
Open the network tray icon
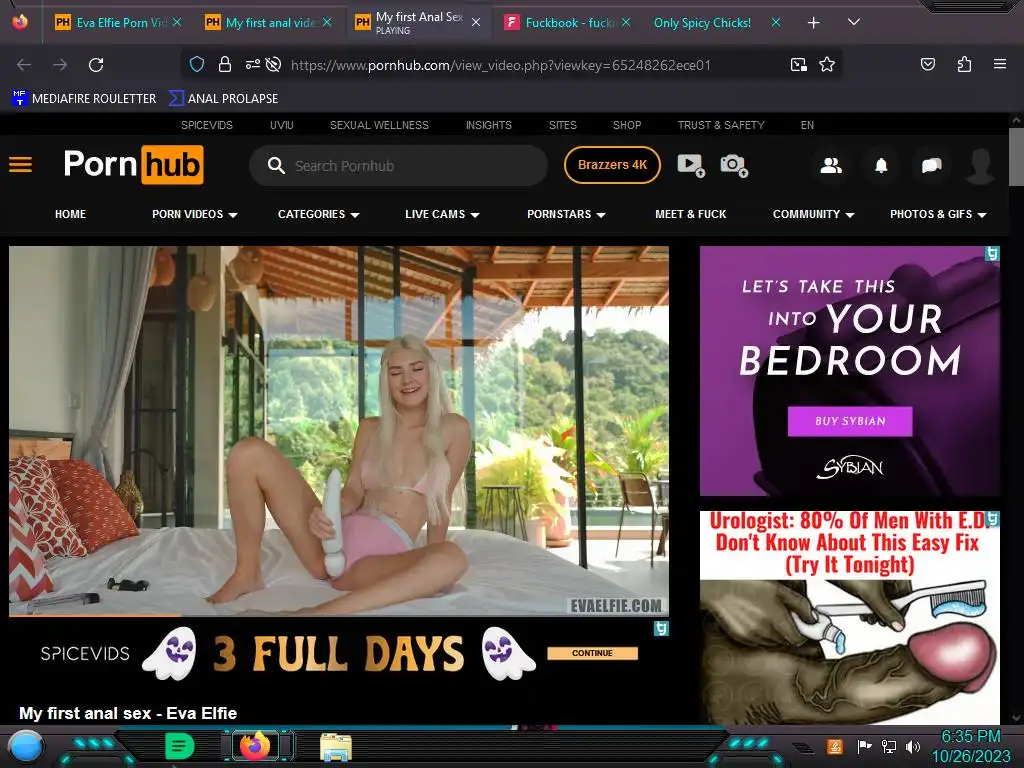coord(888,746)
